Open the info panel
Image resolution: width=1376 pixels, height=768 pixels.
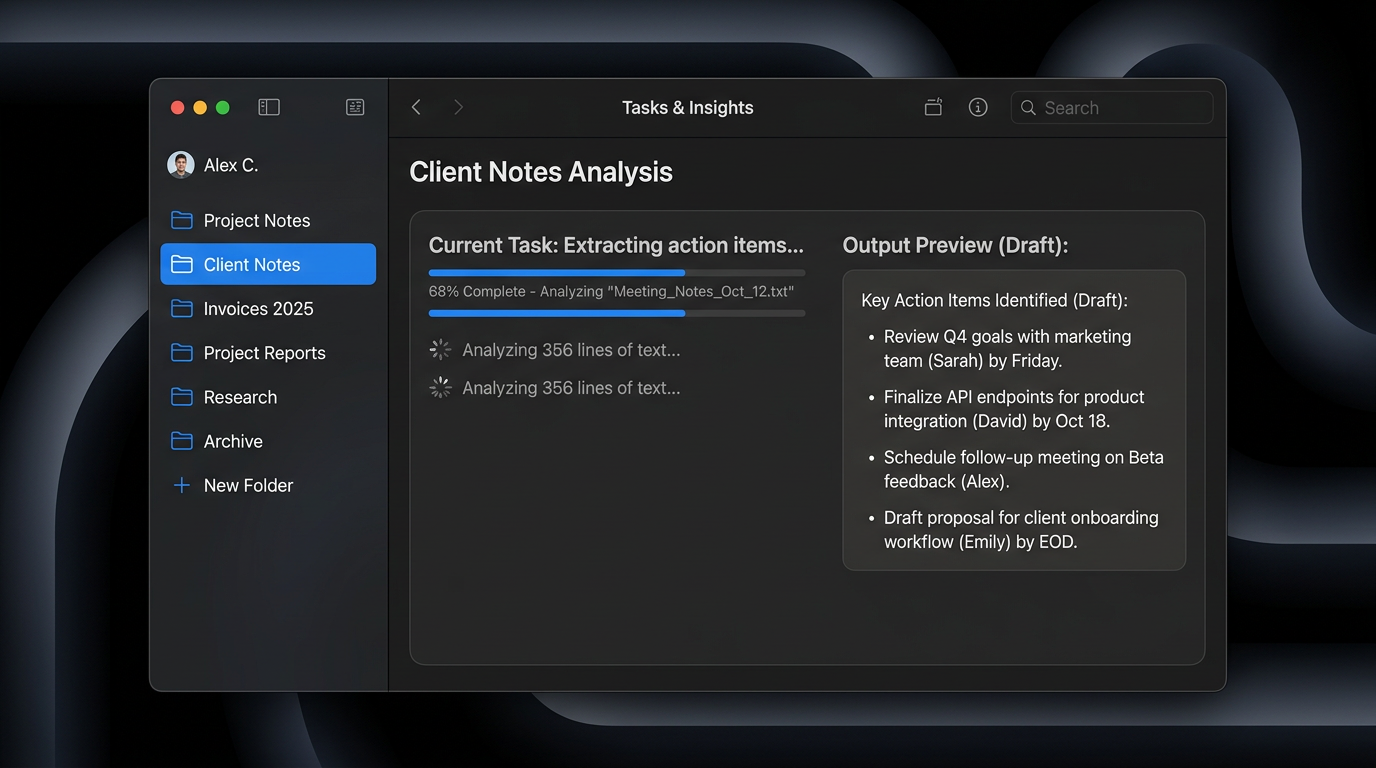point(977,107)
